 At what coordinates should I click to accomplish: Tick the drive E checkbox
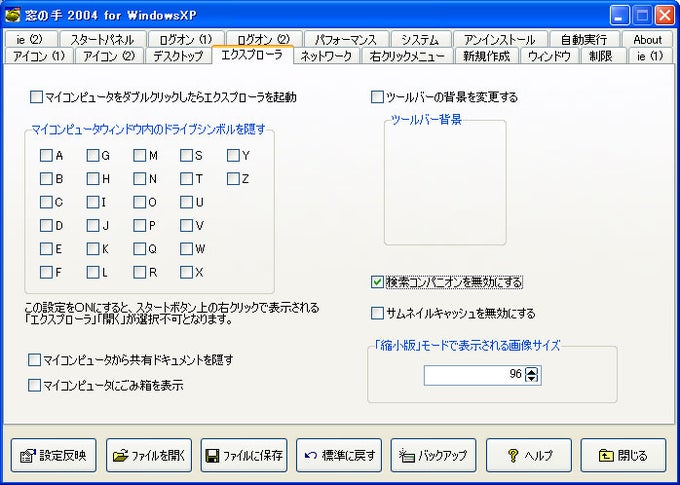tap(46, 249)
